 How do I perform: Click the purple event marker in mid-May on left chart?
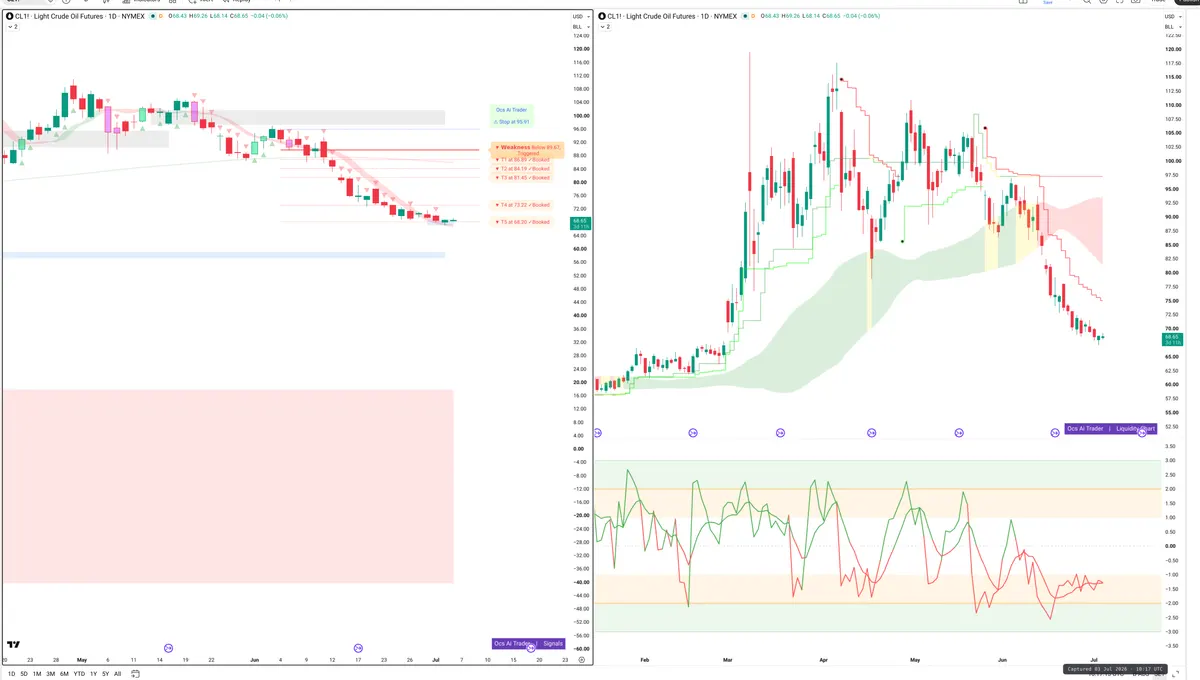(168, 648)
